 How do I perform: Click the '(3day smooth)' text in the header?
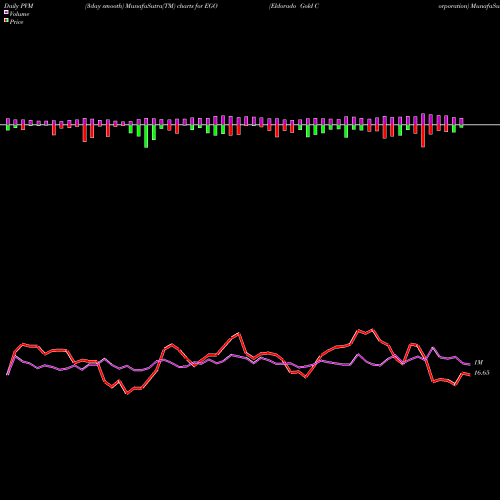click(x=105, y=6)
